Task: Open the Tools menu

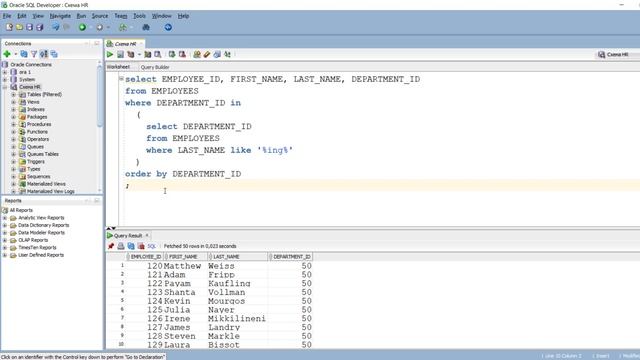Action: tap(139, 16)
